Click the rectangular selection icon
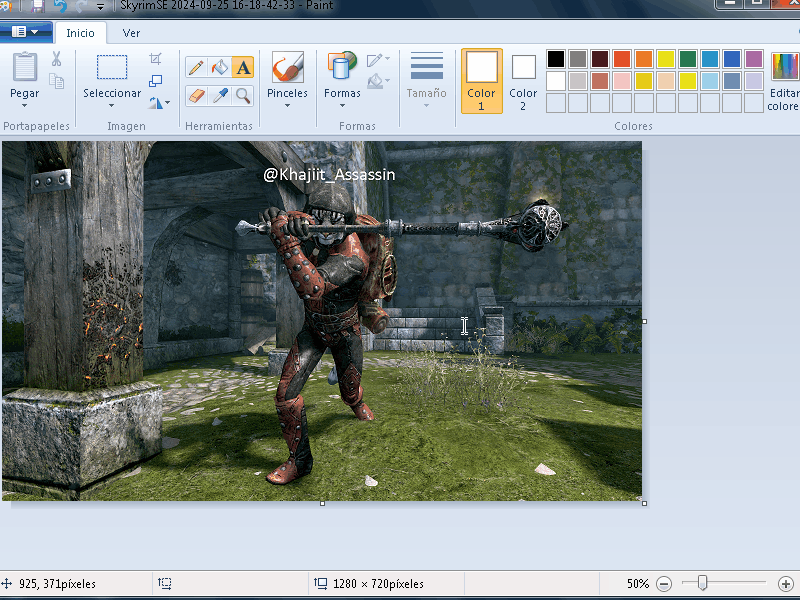This screenshot has width=800, height=600. (x=112, y=67)
